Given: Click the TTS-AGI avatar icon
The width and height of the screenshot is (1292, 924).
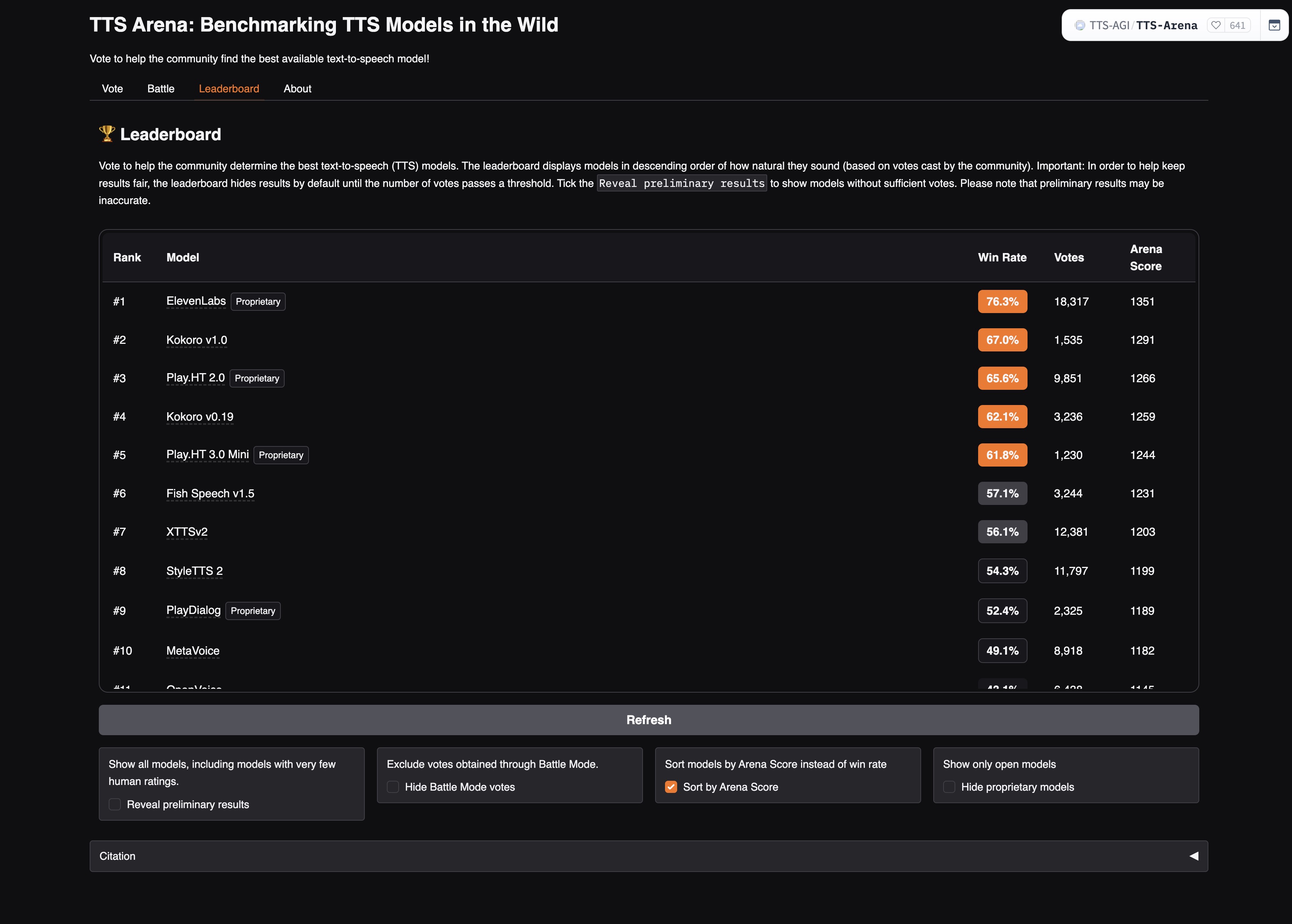Looking at the screenshot, I should [x=1079, y=25].
